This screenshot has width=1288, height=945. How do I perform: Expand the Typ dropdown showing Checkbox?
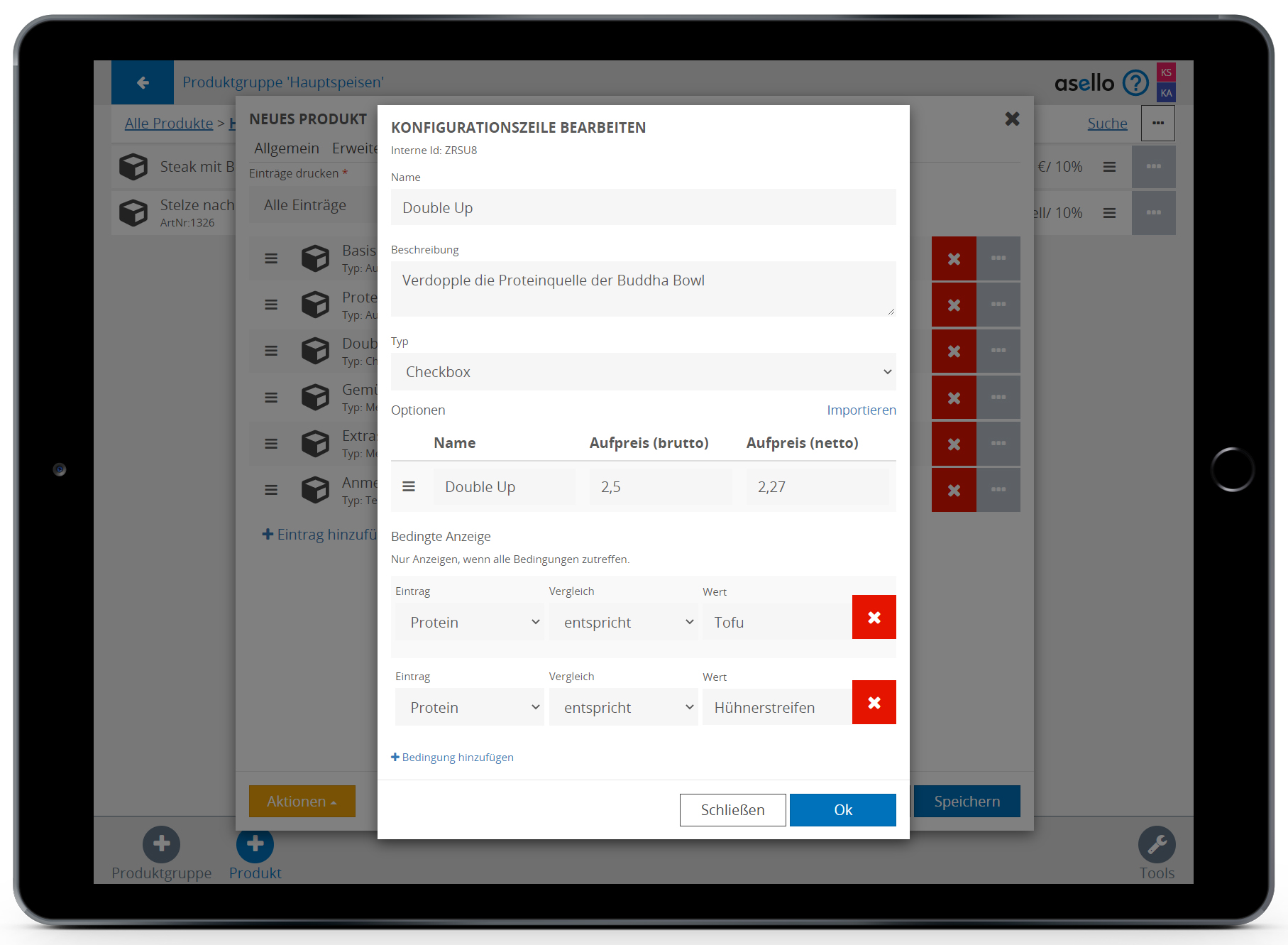point(643,372)
